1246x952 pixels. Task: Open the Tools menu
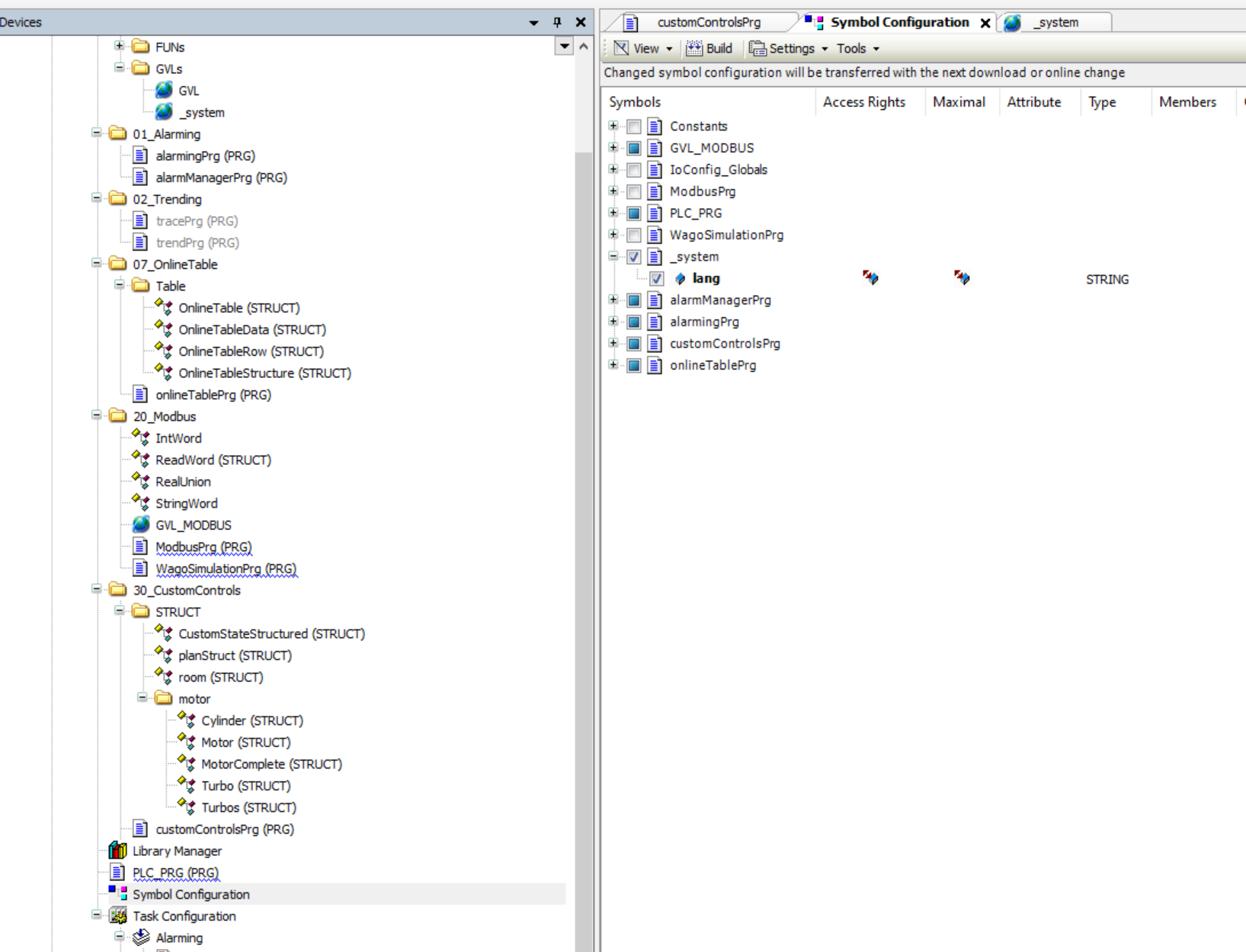[x=857, y=49]
